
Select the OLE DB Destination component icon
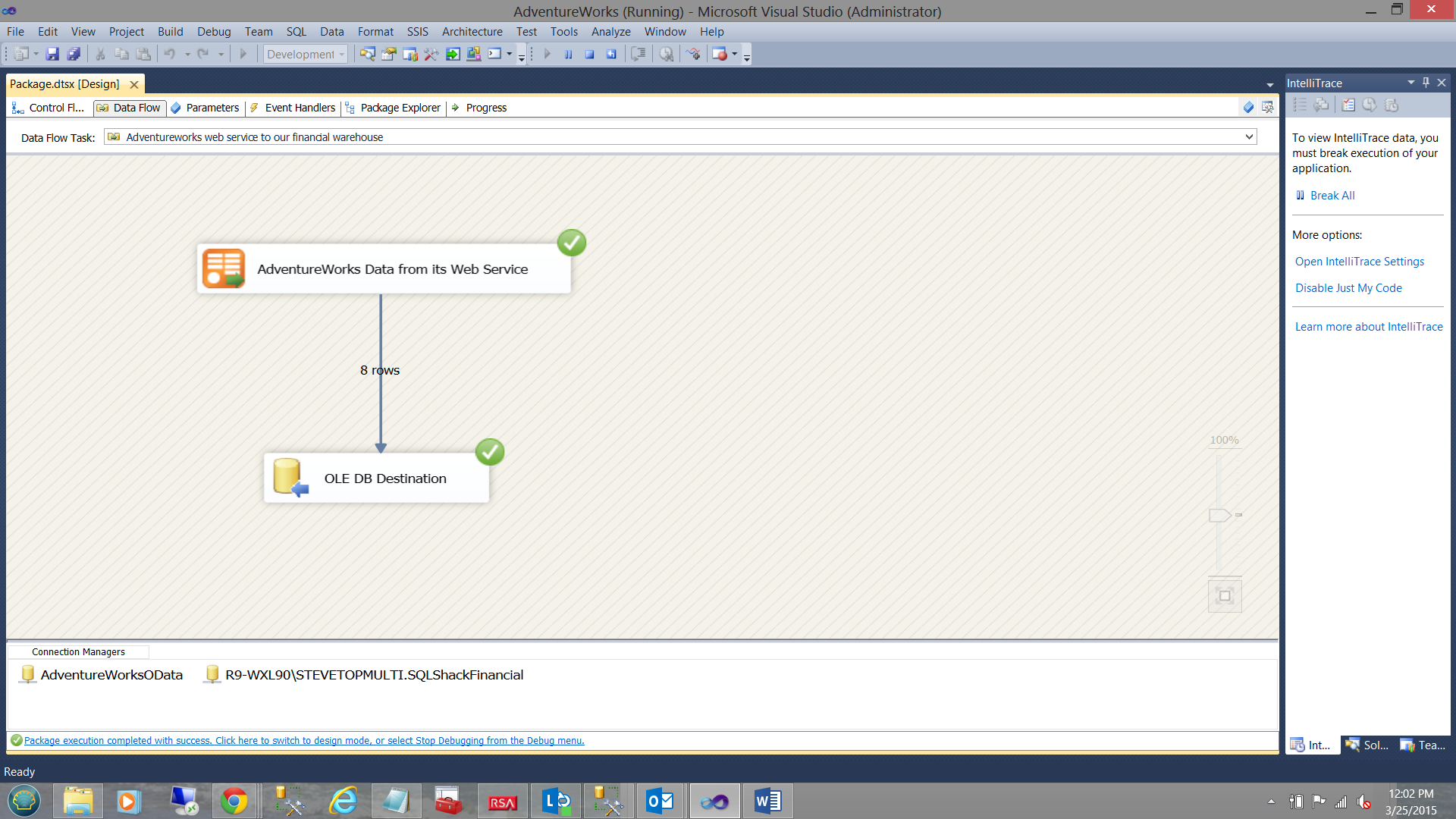[290, 478]
